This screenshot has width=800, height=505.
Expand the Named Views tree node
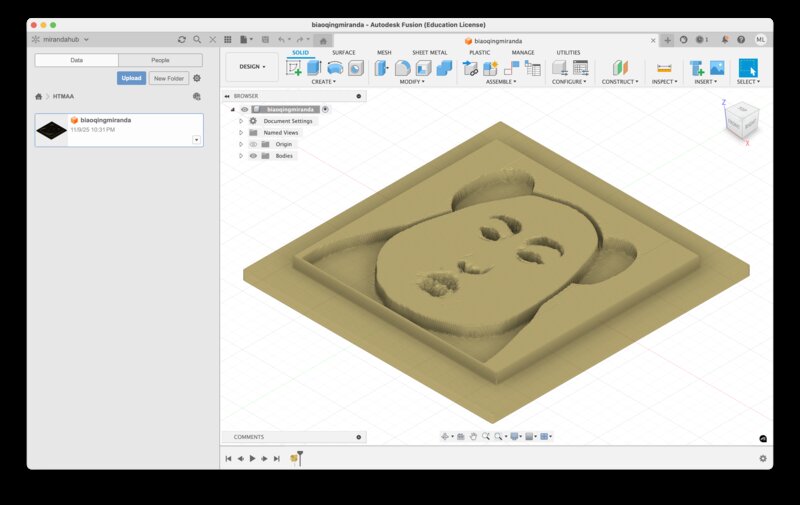[241, 132]
